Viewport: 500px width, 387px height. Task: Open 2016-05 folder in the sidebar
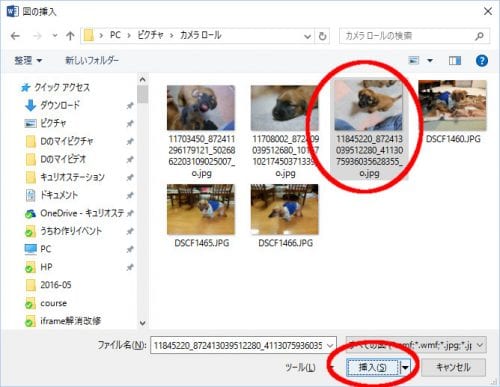56,285
